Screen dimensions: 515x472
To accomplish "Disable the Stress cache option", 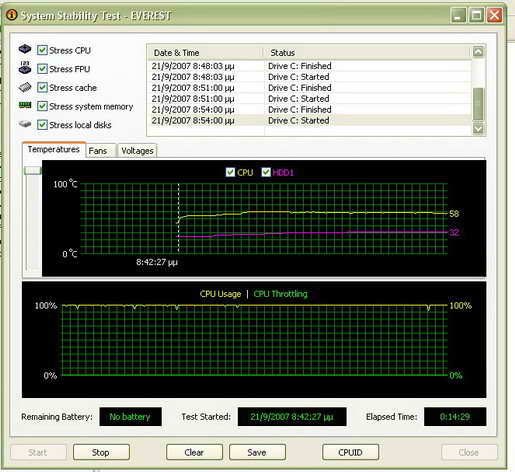I will (x=42, y=88).
